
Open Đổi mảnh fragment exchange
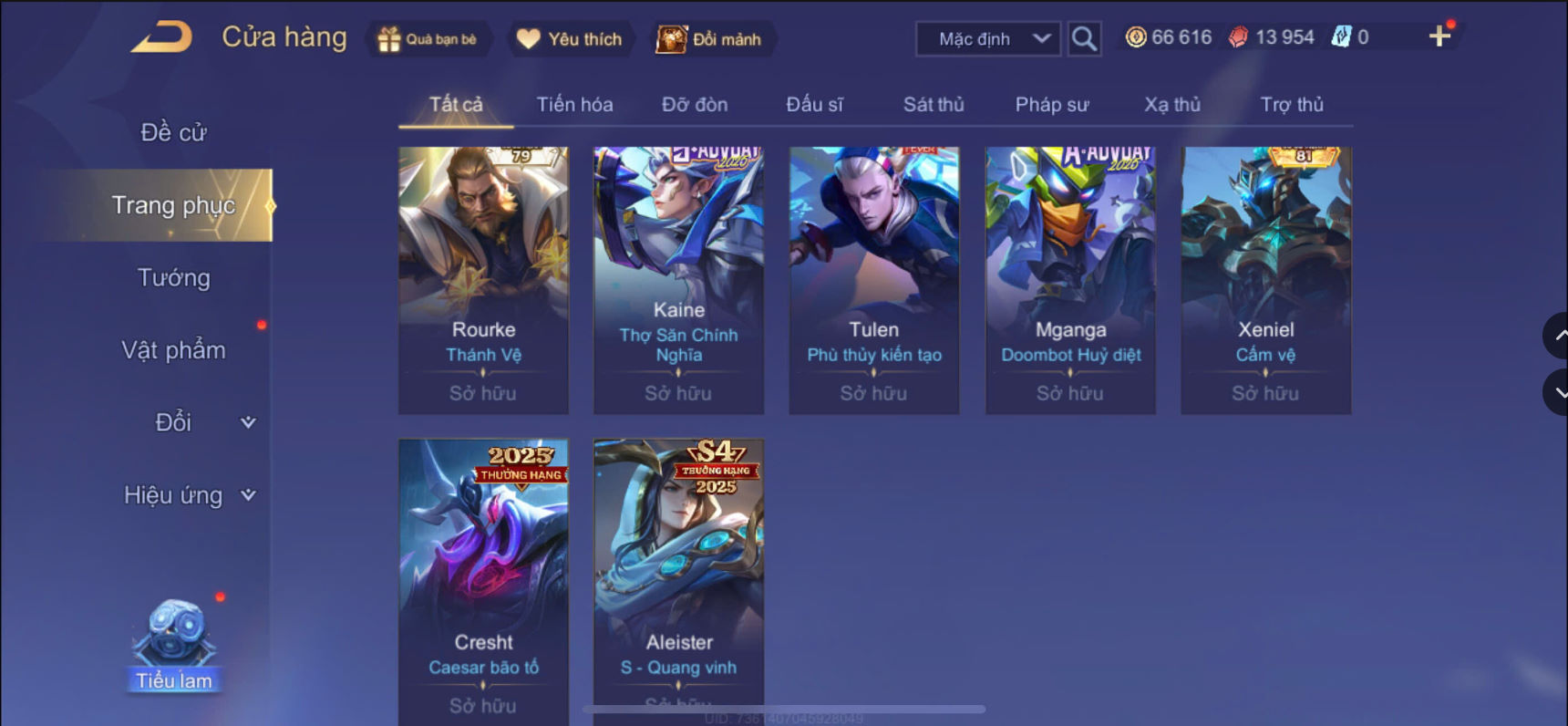click(672, 39)
